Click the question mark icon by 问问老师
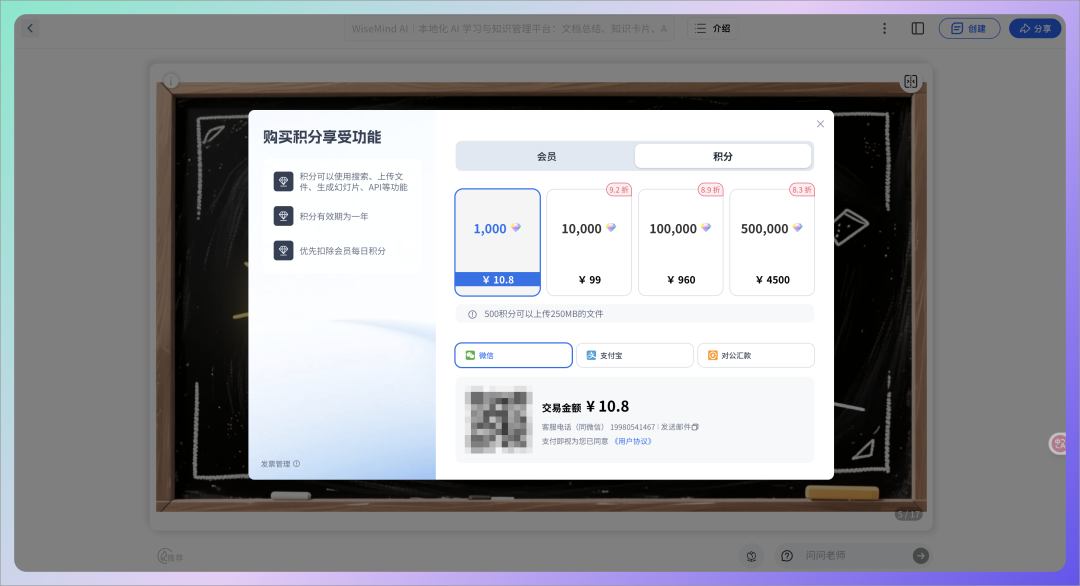The height and width of the screenshot is (586, 1080). [787, 556]
